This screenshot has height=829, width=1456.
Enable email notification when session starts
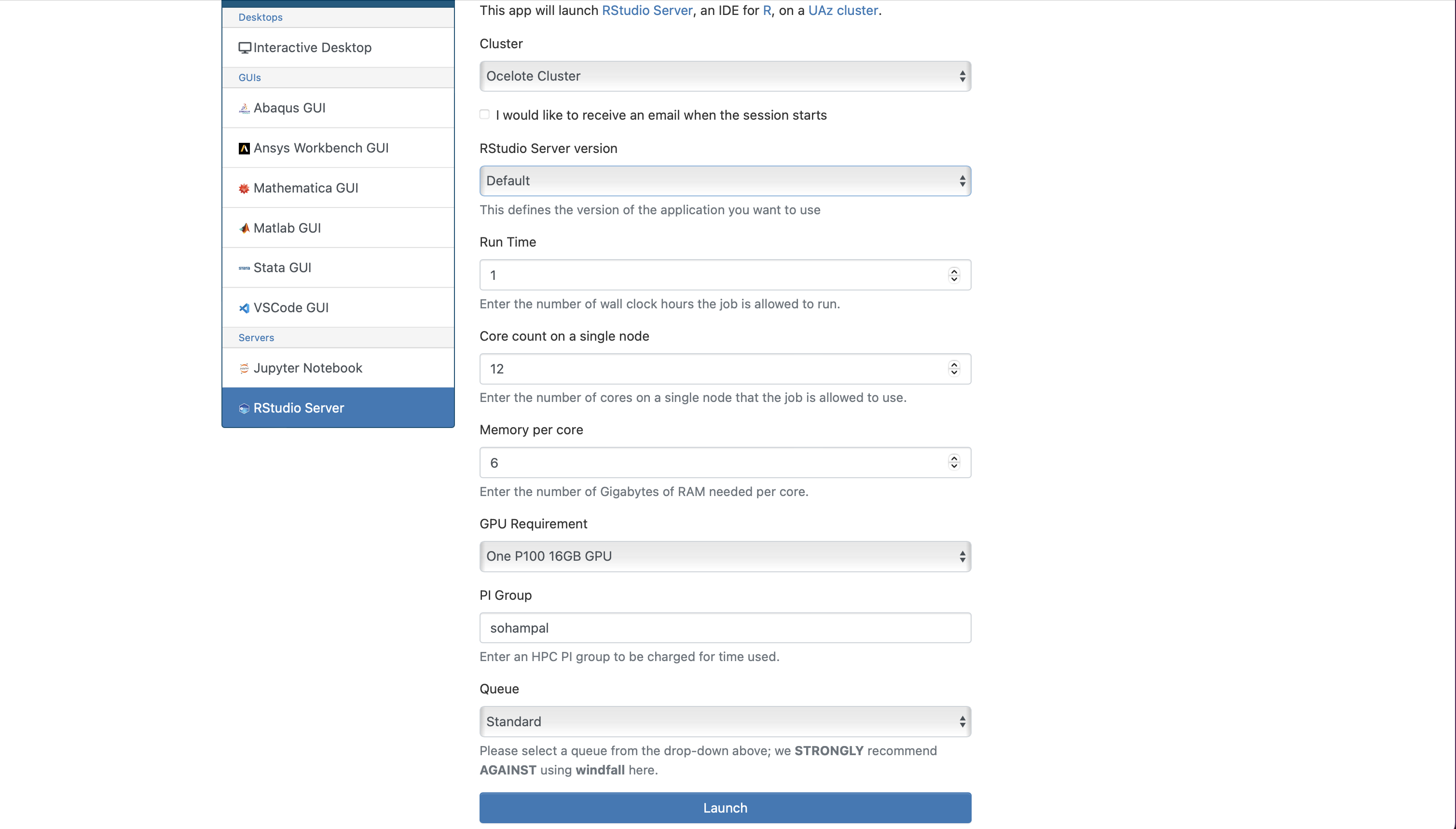point(484,114)
